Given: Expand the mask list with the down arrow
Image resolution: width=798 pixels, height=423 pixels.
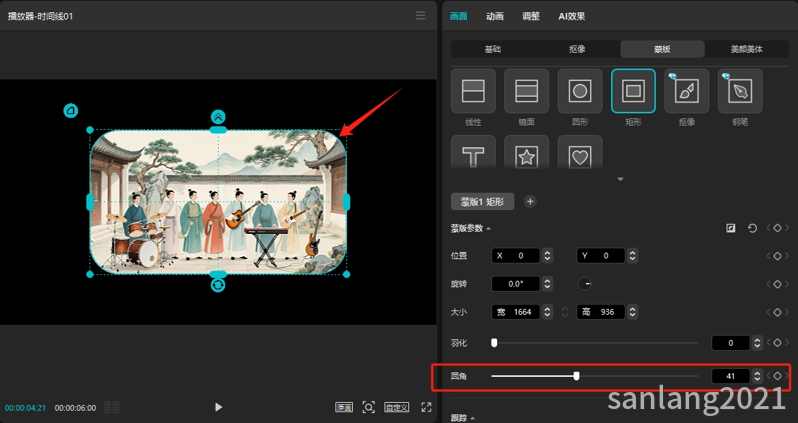Looking at the screenshot, I should tap(620, 180).
